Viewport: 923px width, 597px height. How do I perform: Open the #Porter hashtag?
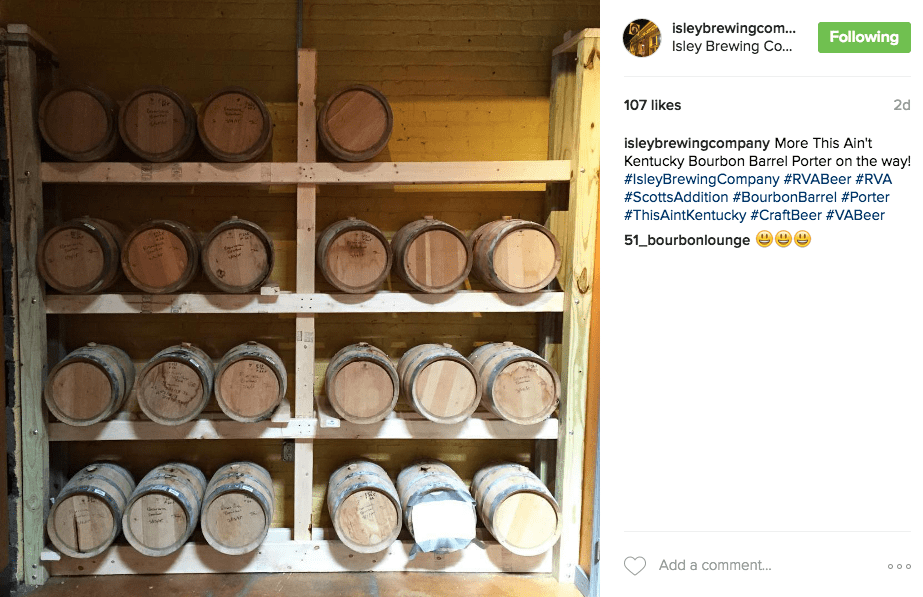(865, 197)
